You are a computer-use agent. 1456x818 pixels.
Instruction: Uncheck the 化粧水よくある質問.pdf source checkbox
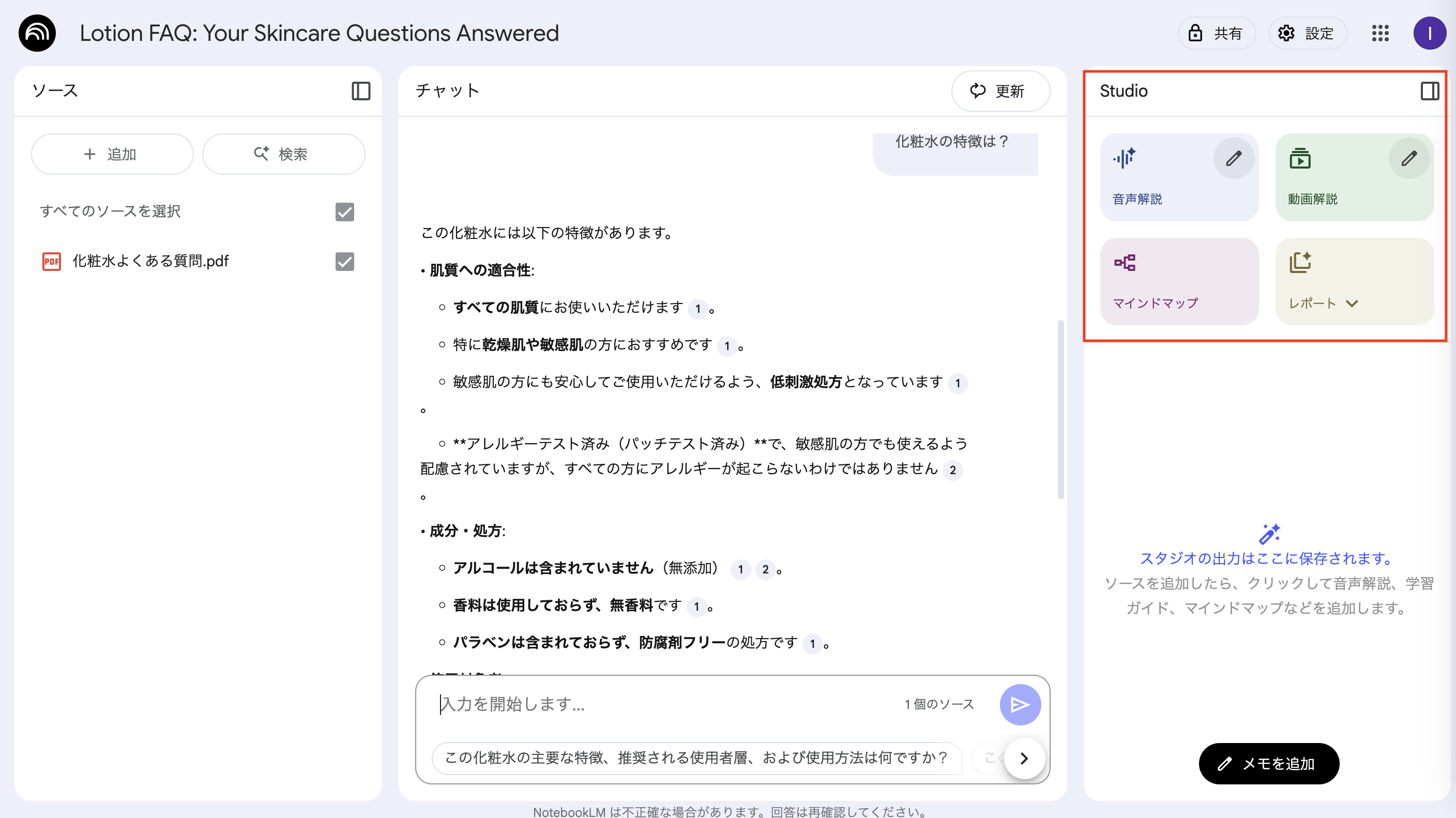[x=344, y=261]
